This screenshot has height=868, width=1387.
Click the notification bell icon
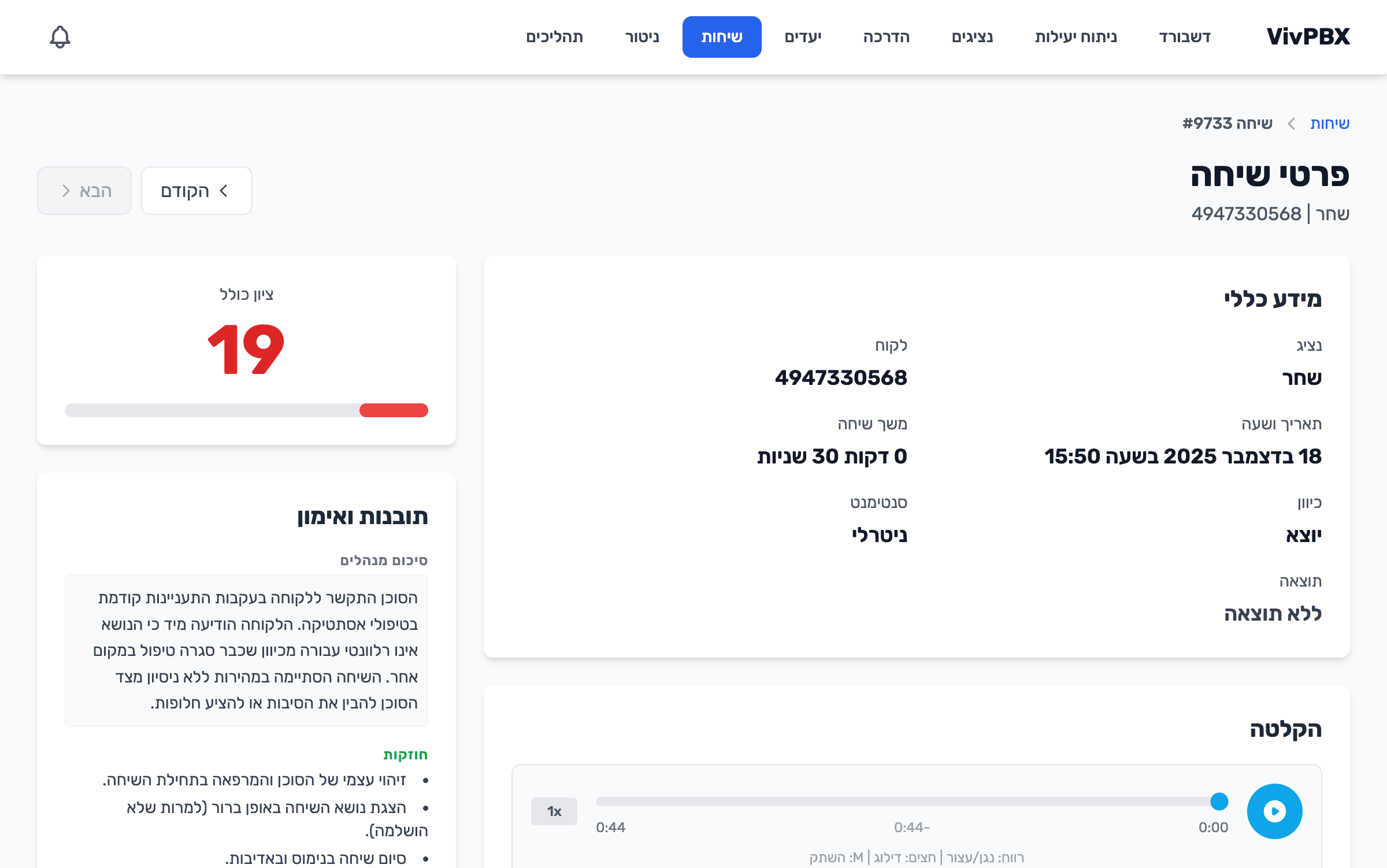point(60,37)
